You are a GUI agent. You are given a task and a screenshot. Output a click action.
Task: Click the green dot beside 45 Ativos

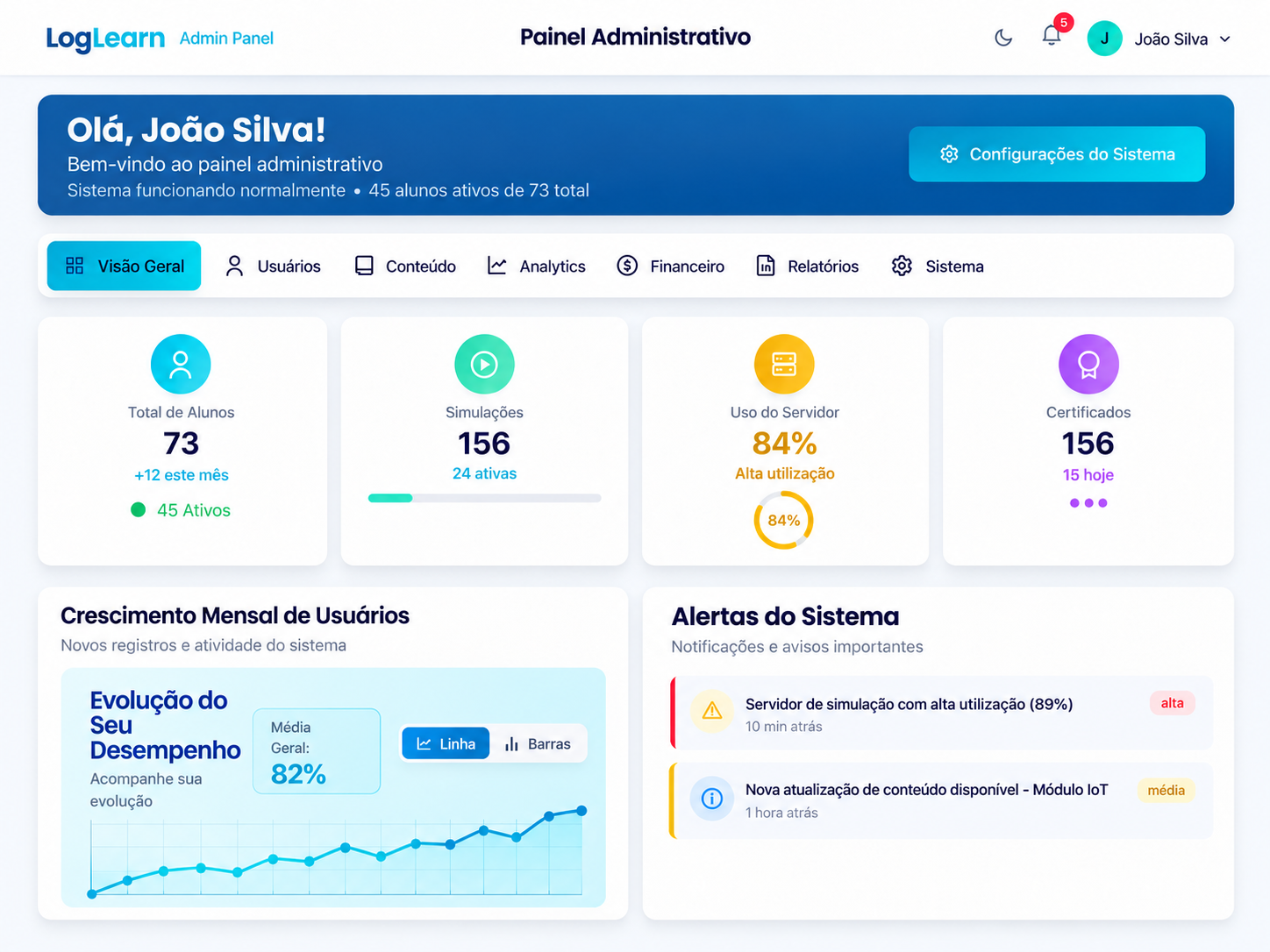138,509
